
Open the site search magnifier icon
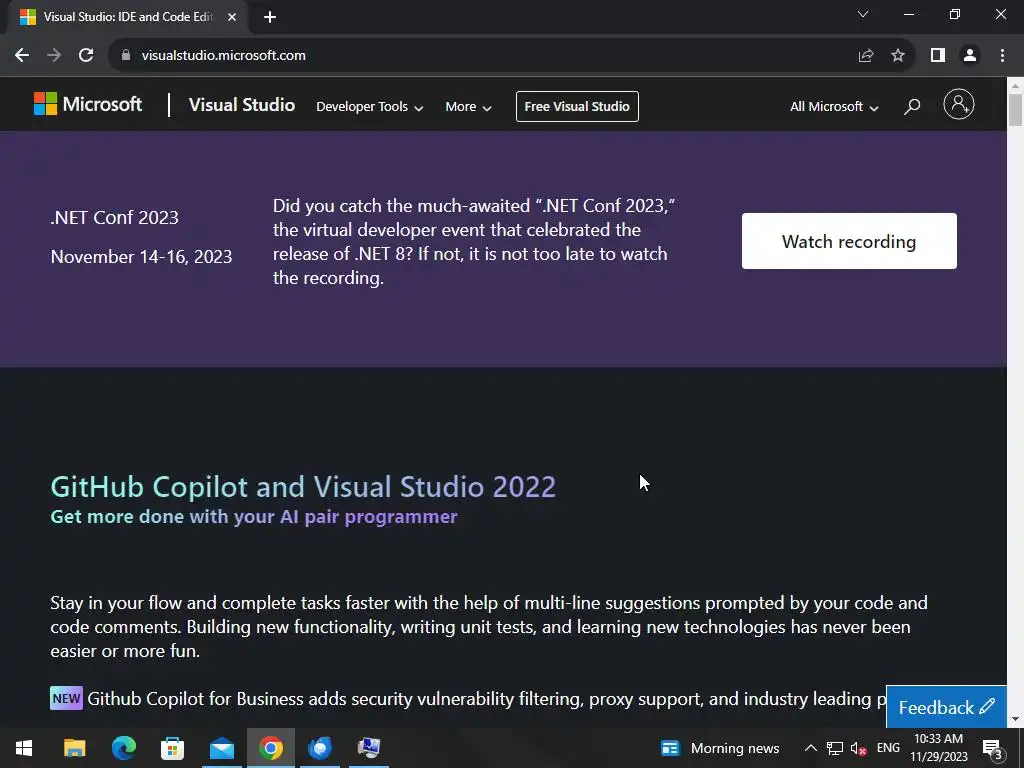click(x=912, y=106)
